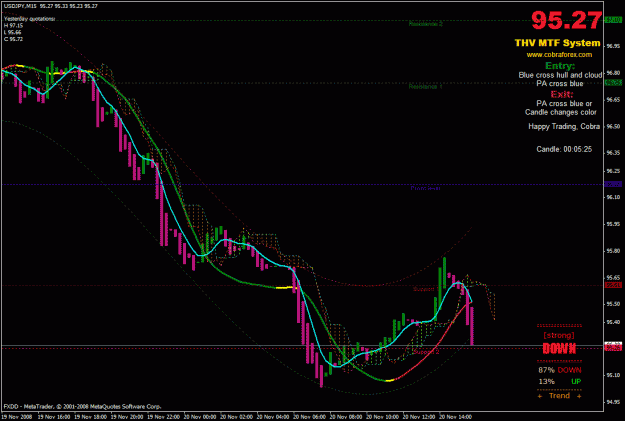
Task: Click the "Happy Trading, Cobra" text
Action: click(x=564, y=126)
